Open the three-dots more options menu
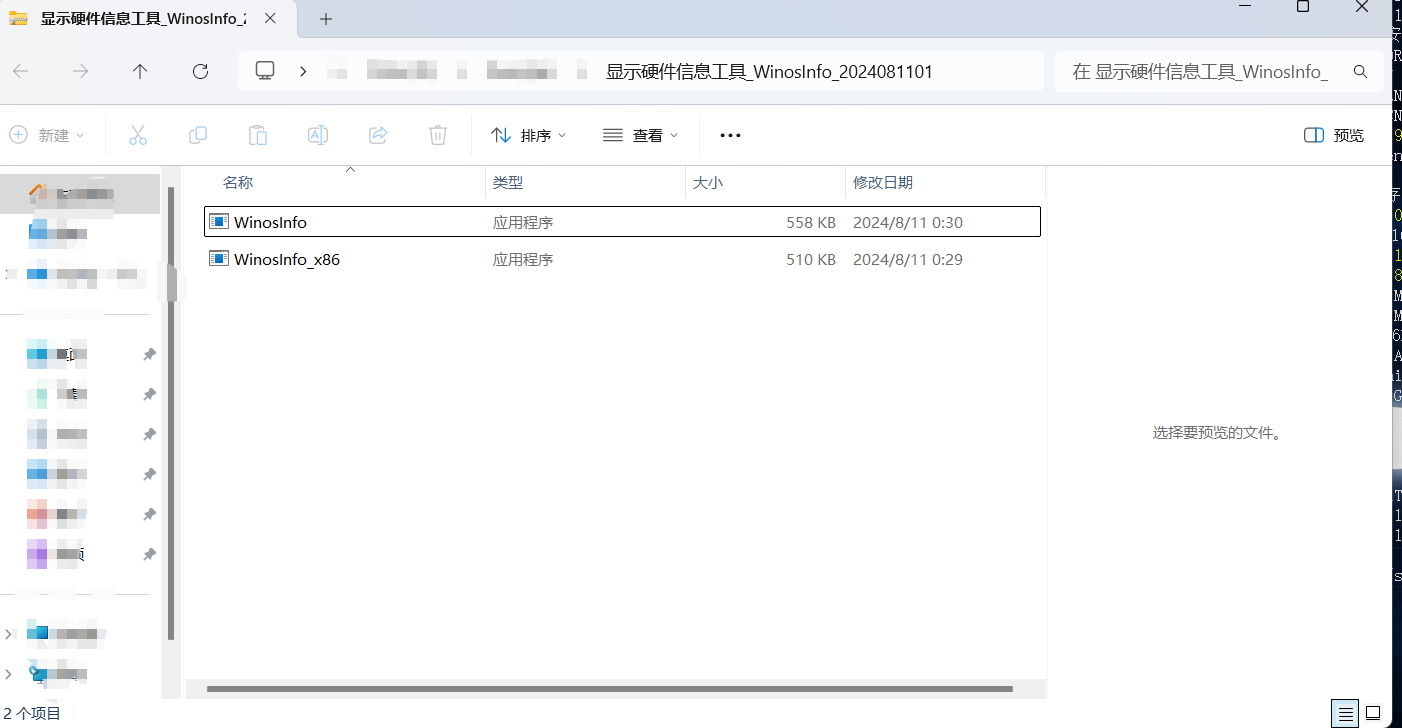 click(x=730, y=135)
